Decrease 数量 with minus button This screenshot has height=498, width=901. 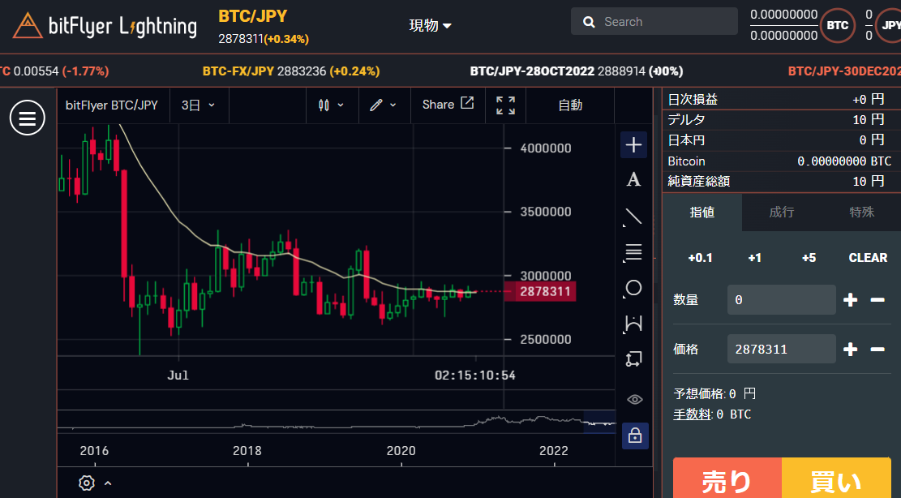(877, 300)
